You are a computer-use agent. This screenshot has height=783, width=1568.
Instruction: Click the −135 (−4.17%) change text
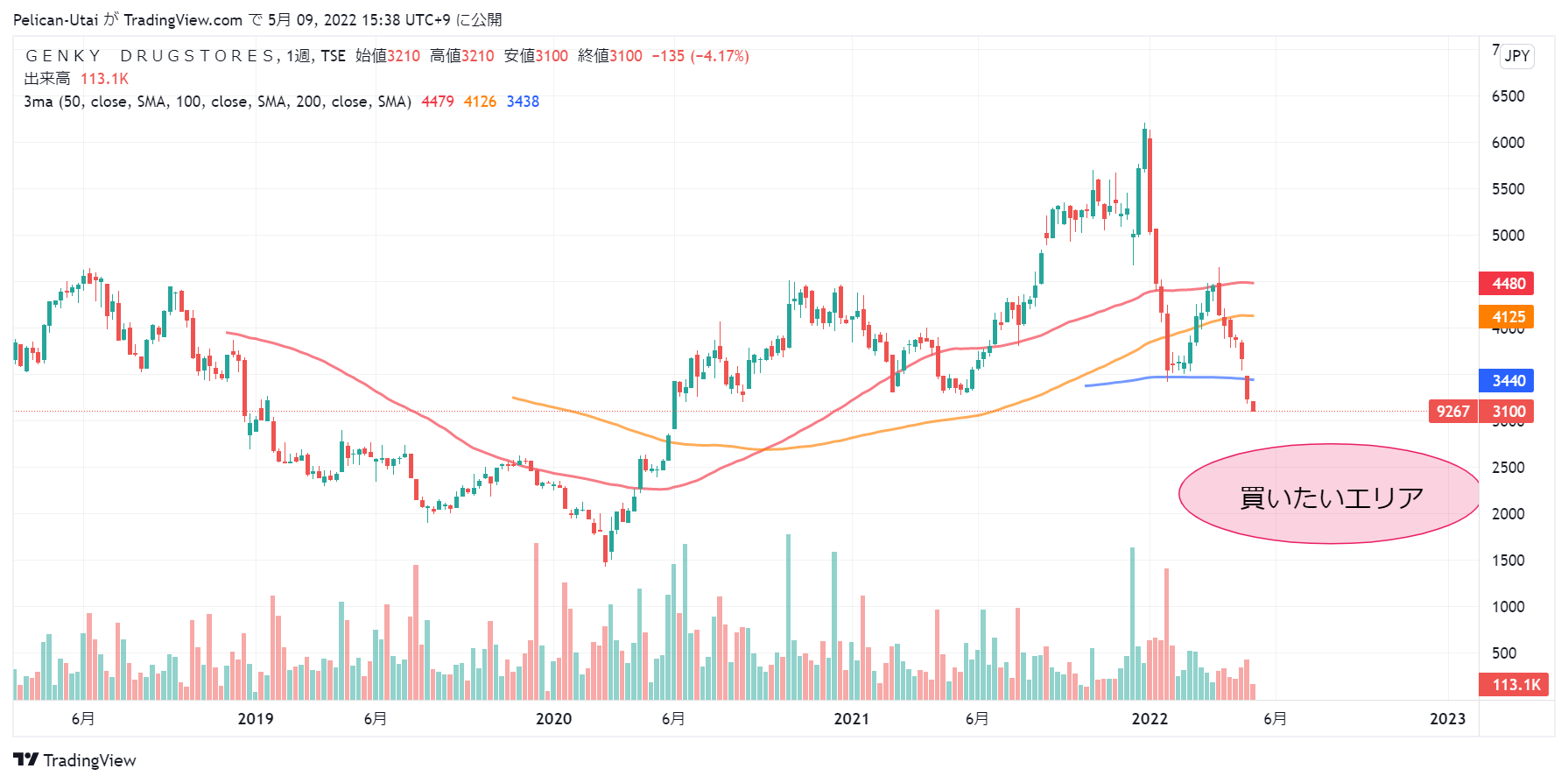(x=700, y=56)
